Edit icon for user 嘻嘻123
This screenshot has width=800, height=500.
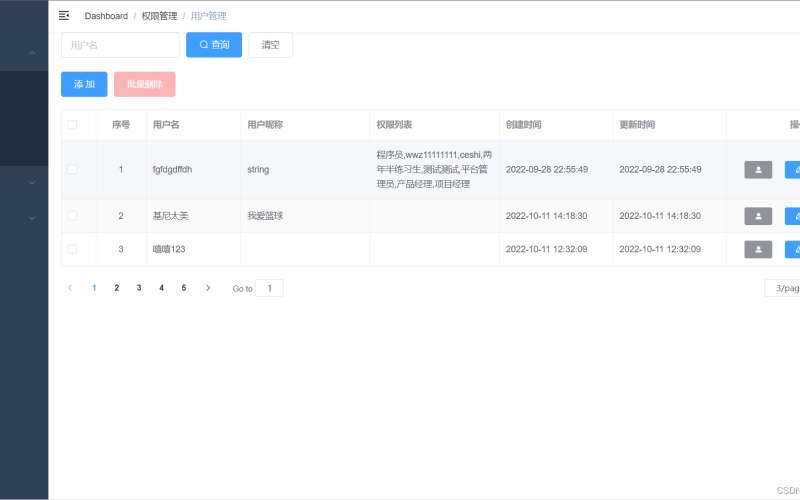[x=793, y=249]
